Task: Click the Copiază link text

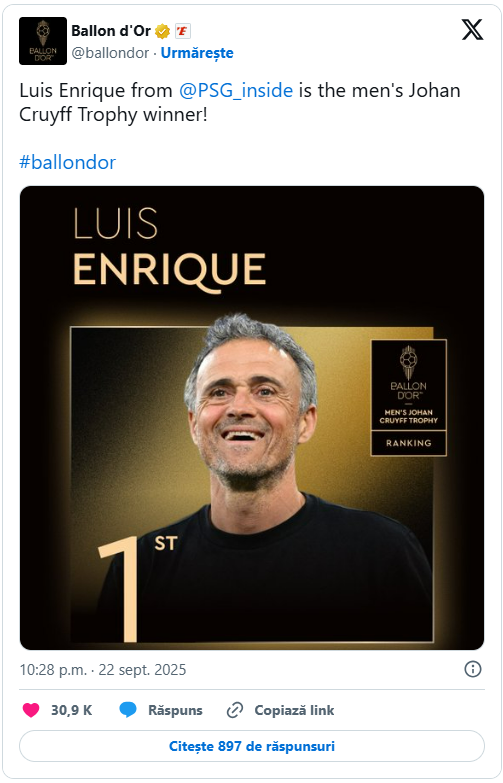Action: click(x=294, y=710)
